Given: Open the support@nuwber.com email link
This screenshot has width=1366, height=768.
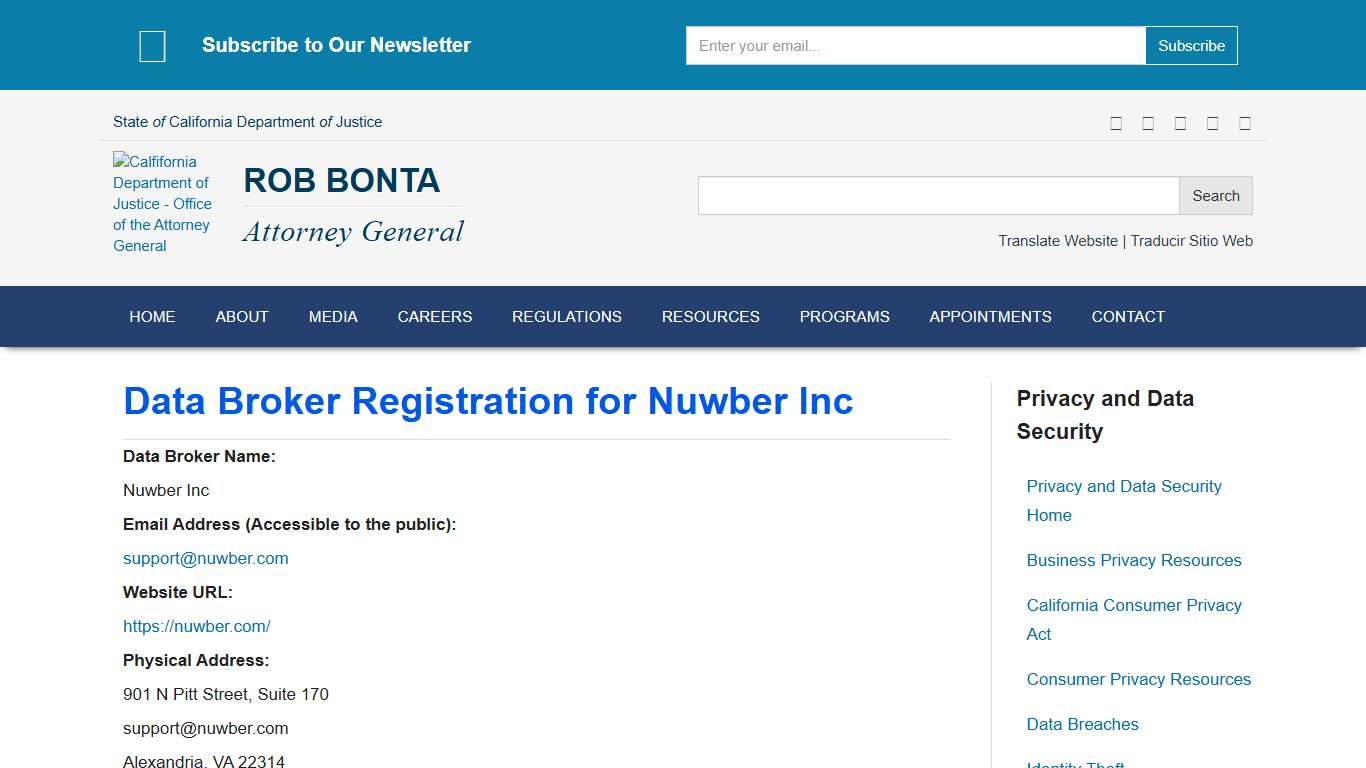Looking at the screenshot, I should 205,558.
